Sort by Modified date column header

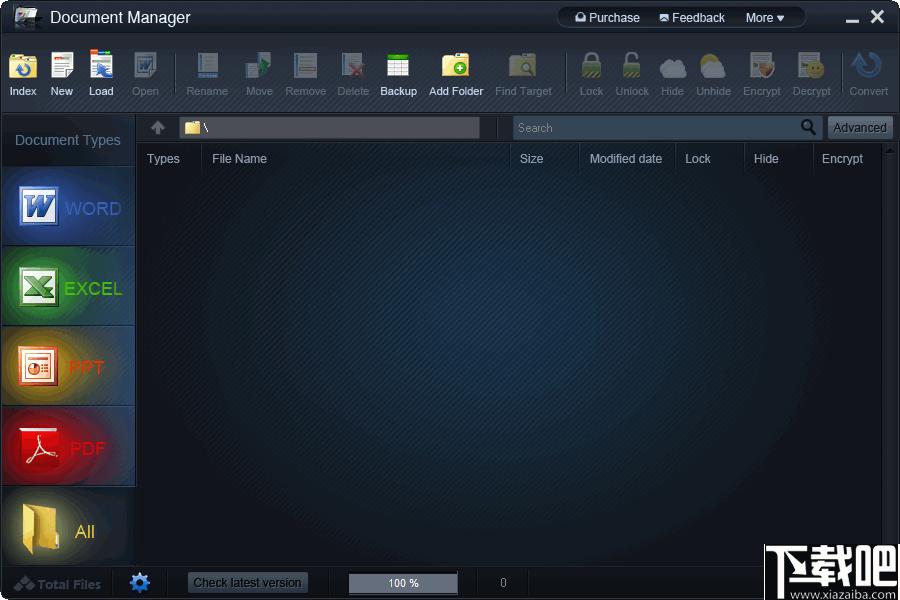(x=626, y=158)
